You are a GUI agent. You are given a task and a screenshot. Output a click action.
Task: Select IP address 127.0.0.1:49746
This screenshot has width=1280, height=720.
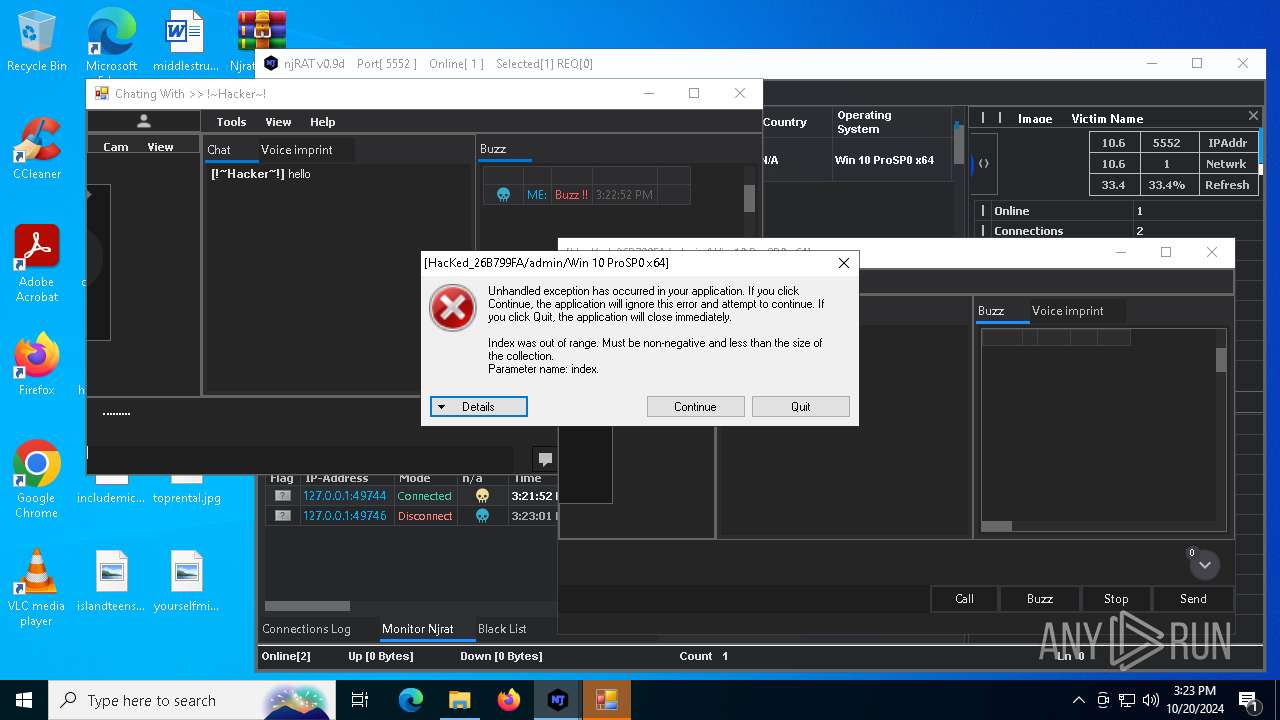(344, 516)
